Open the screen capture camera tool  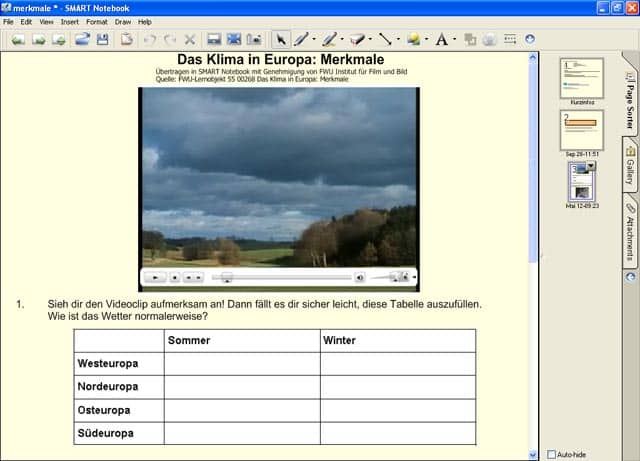[254, 40]
